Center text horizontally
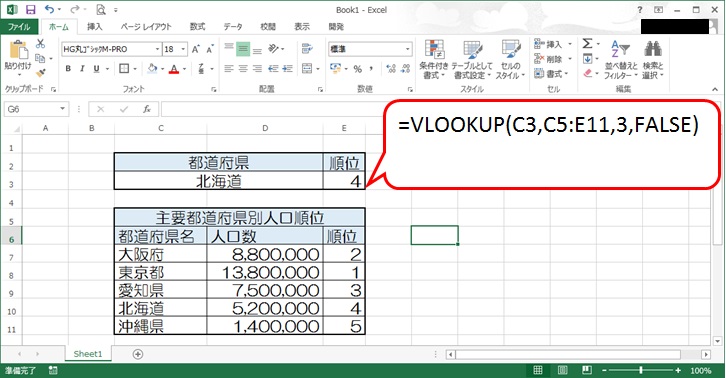This screenshot has width=726, height=378. [243, 69]
